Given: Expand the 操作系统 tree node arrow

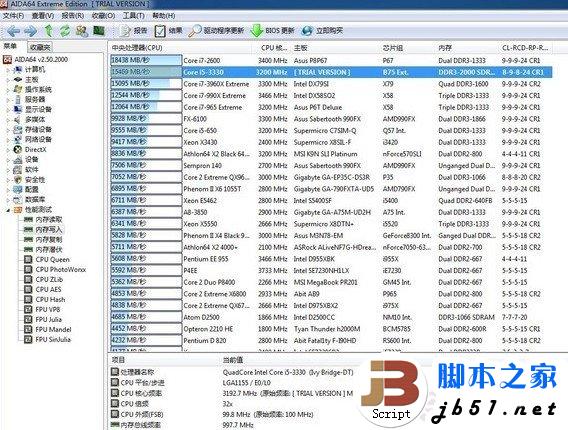Looking at the screenshot, I should (x=8, y=90).
